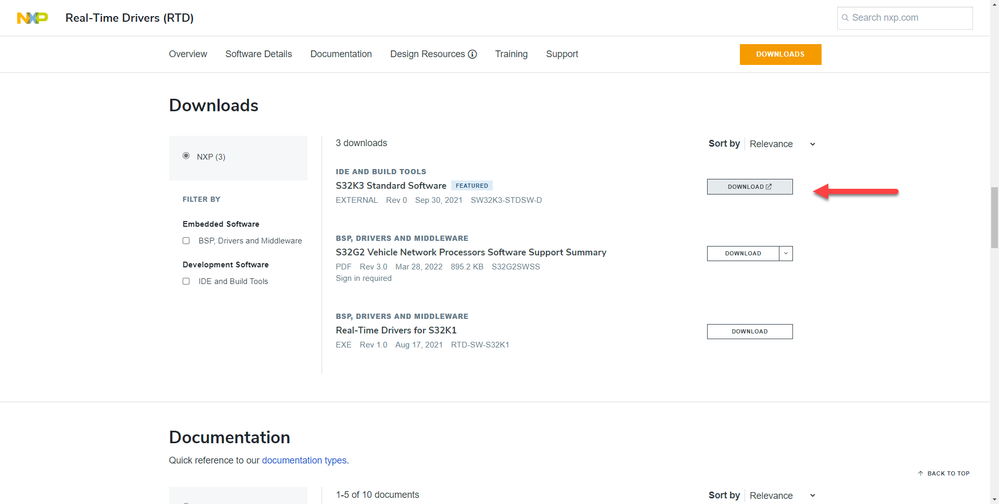This screenshot has height=504, width=999.
Task: Open the Support tab
Action: pyautogui.click(x=562, y=54)
